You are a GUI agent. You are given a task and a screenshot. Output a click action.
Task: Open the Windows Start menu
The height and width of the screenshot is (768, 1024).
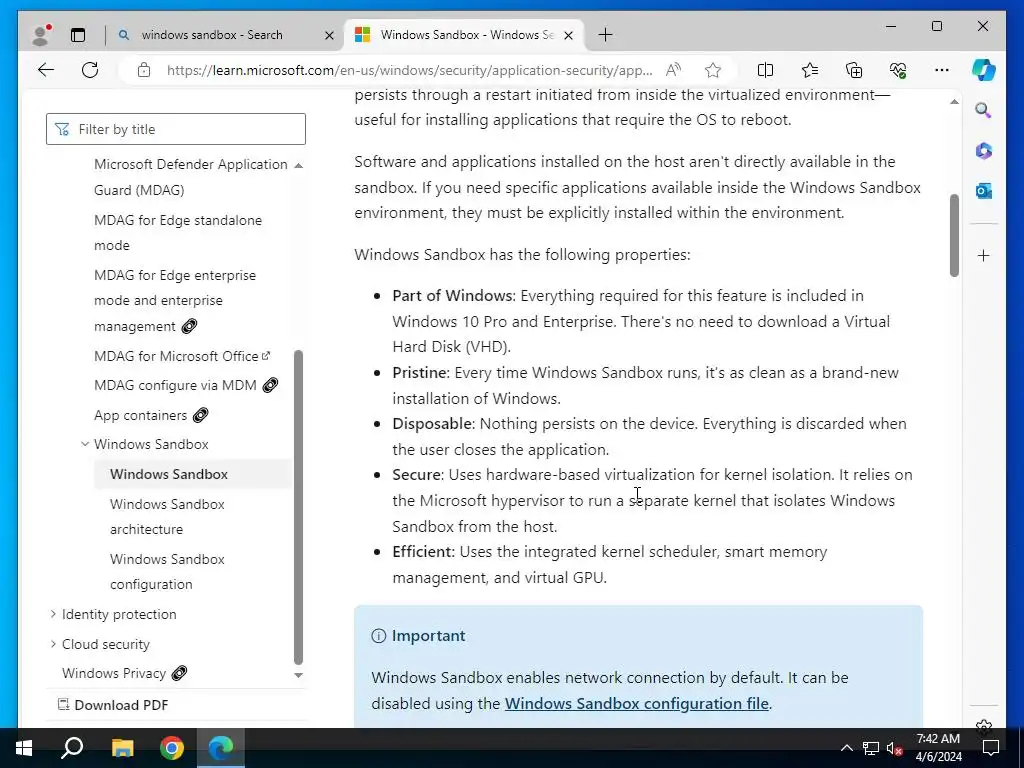pyautogui.click(x=24, y=748)
